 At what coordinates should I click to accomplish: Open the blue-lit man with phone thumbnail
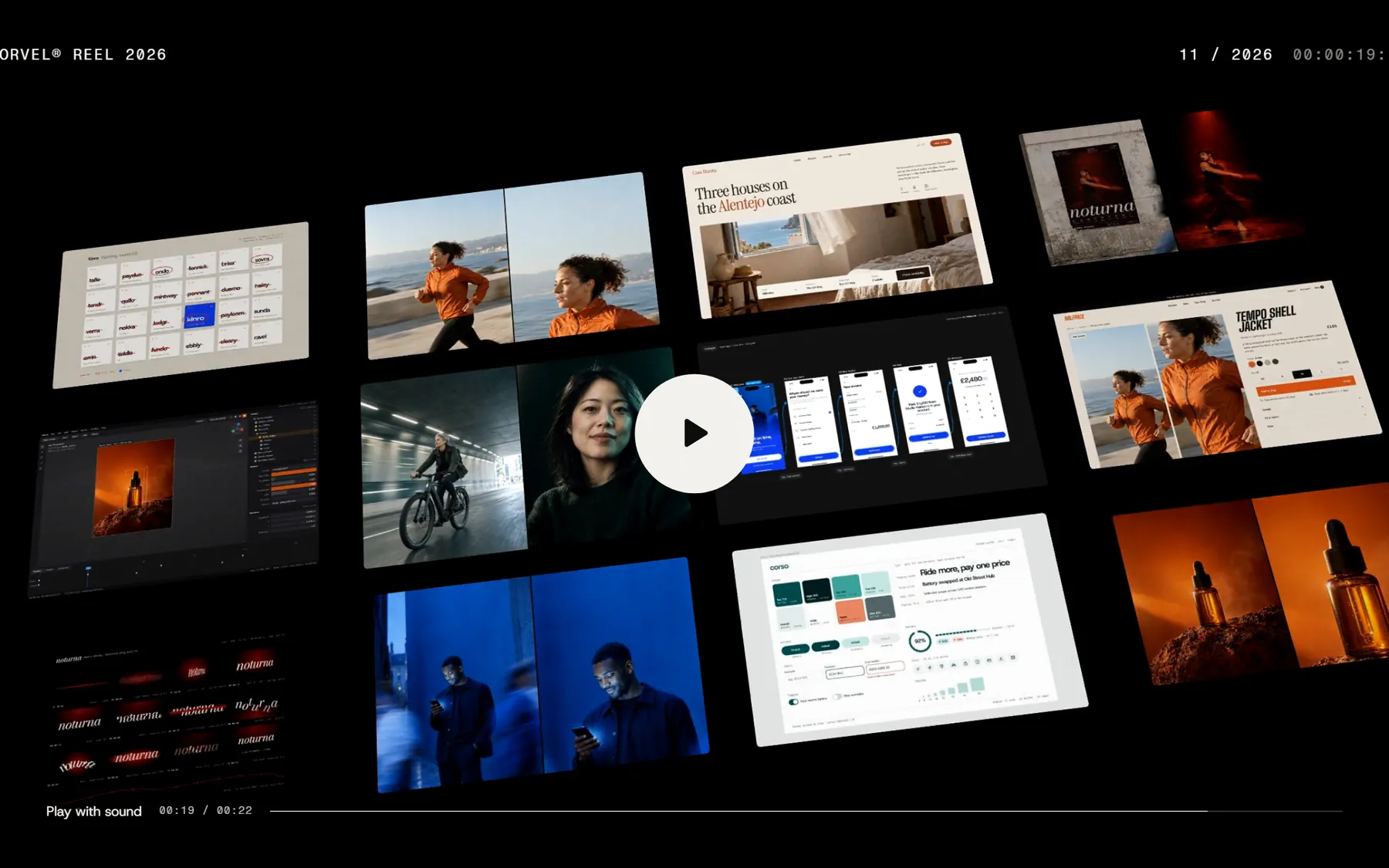(x=542, y=674)
